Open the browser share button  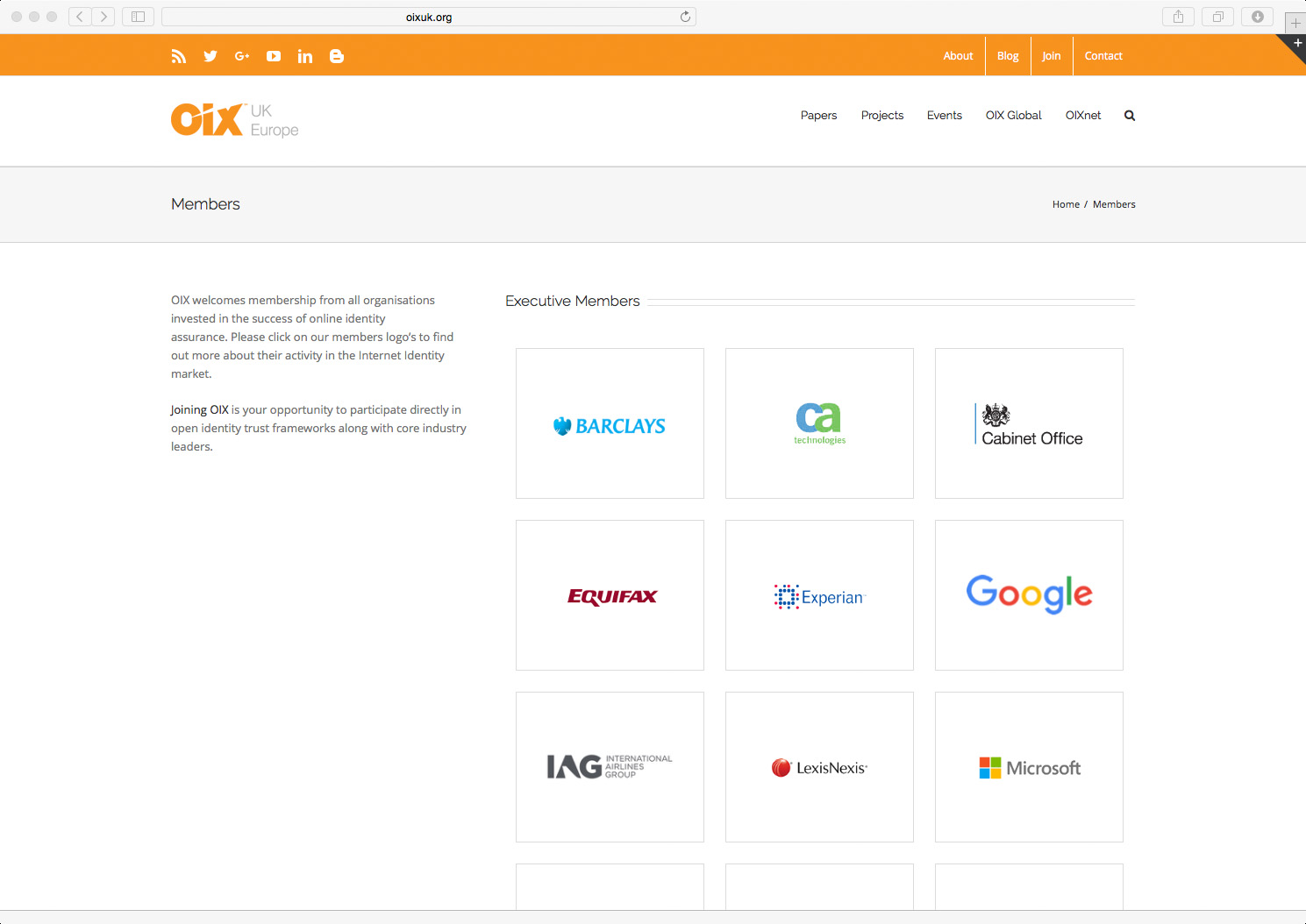[1178, 17]
